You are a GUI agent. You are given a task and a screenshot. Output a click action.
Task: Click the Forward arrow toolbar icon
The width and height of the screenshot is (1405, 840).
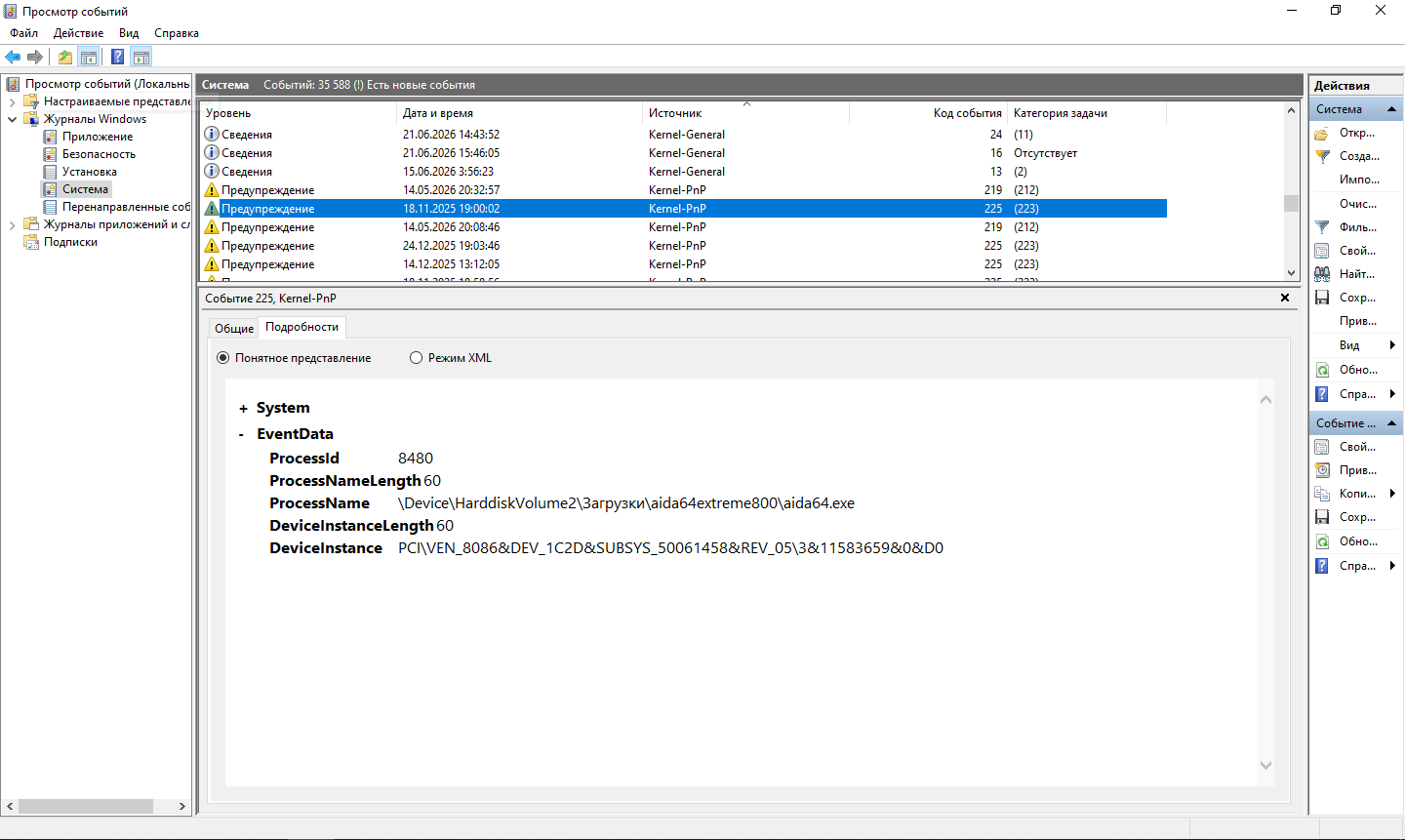tap(35, 57)
